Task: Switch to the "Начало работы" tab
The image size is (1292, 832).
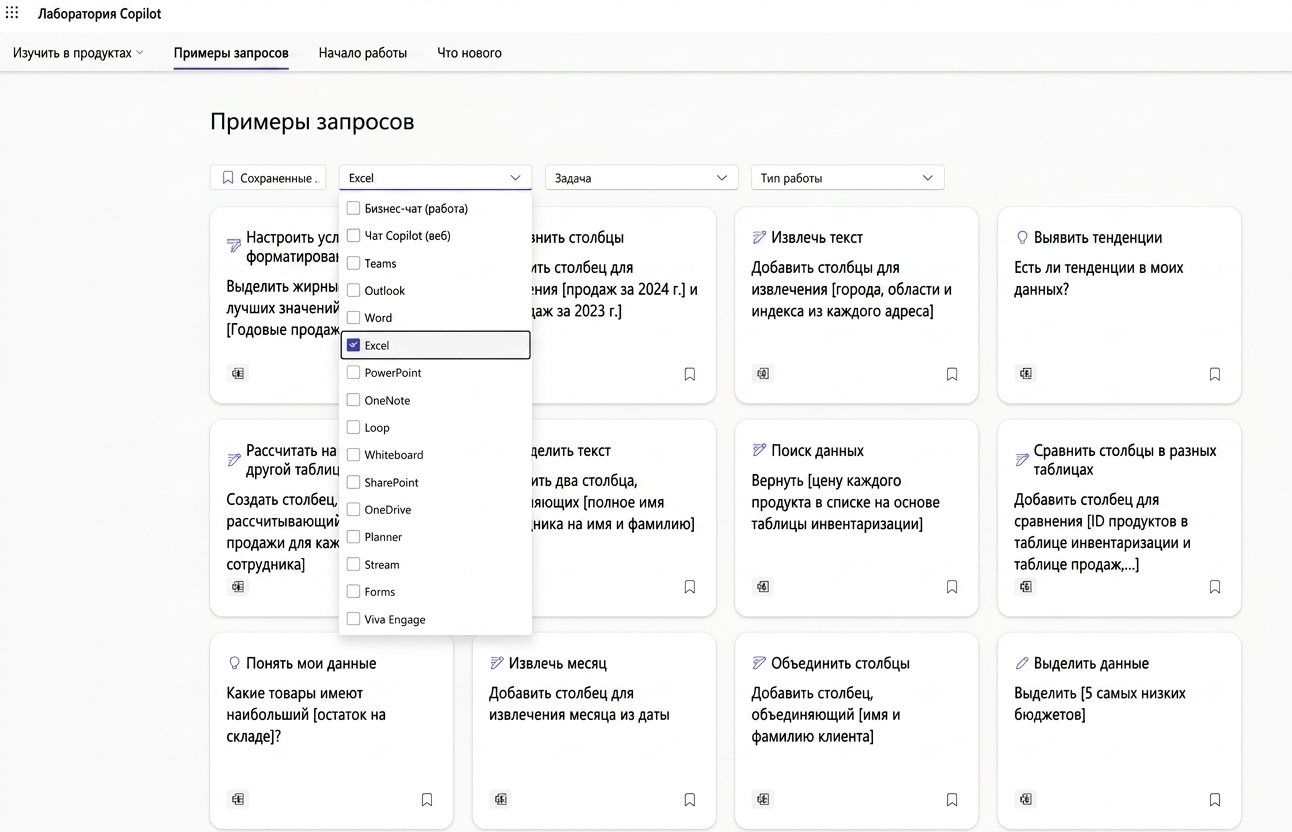Action: point(363,53)
